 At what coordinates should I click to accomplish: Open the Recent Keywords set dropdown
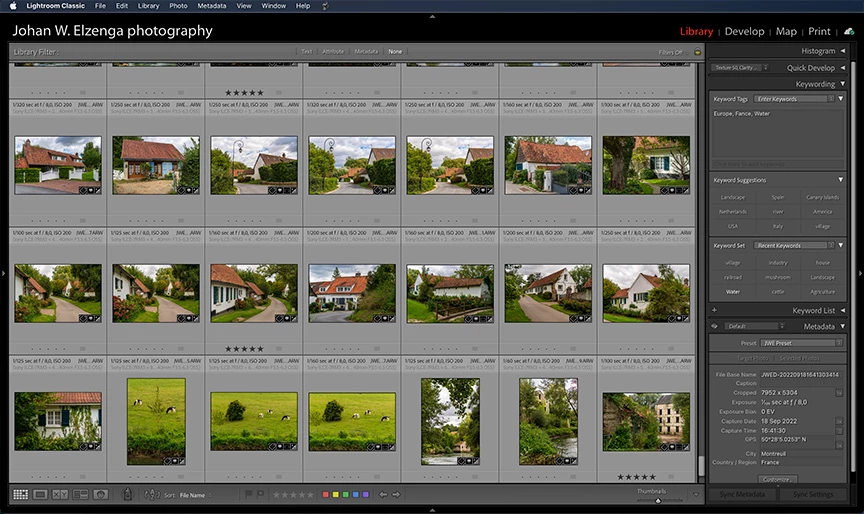pyautogui.click(x=794, y=245)
